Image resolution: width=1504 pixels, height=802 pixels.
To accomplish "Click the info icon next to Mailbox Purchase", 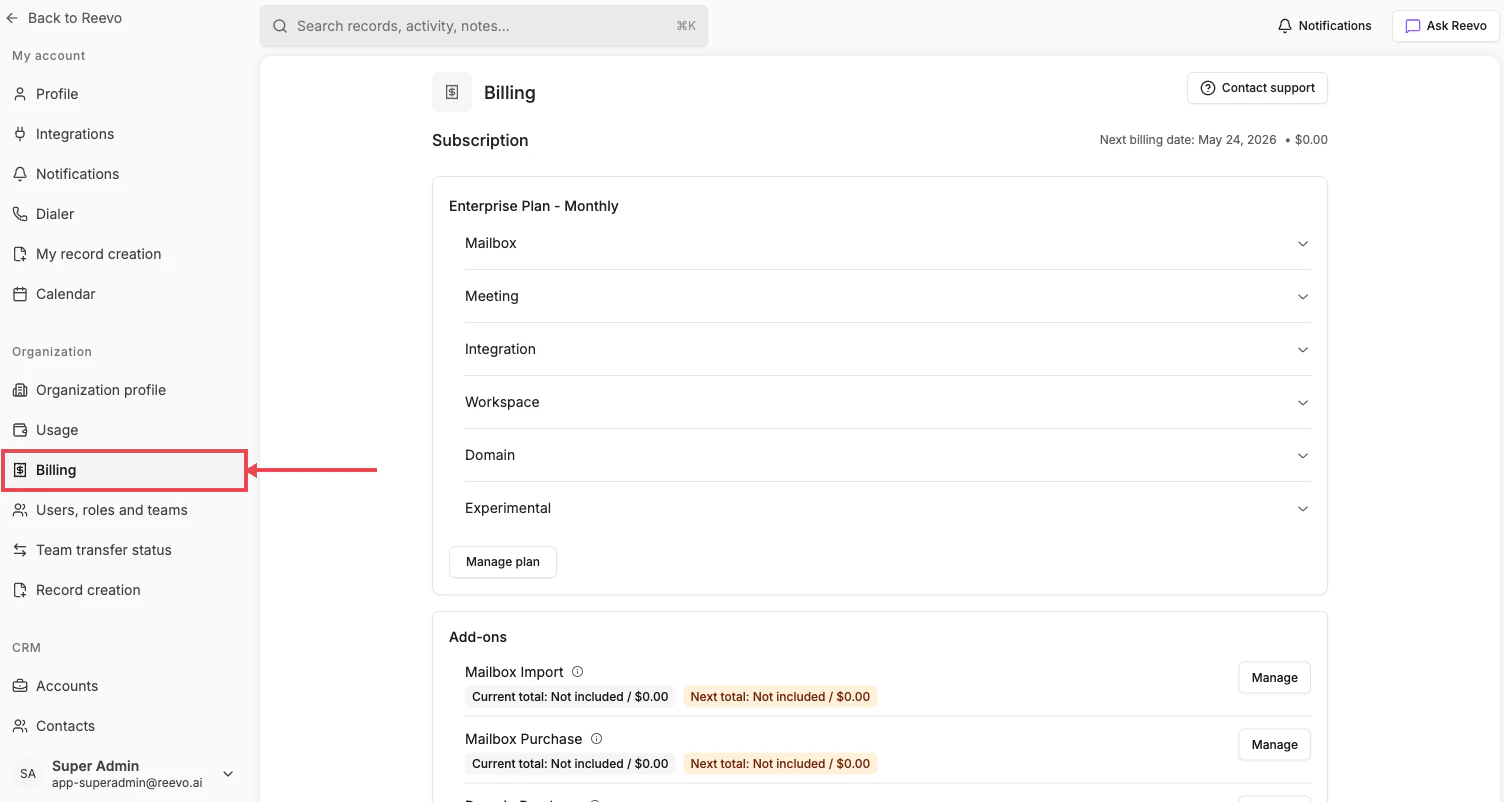I will pos(596,739).
